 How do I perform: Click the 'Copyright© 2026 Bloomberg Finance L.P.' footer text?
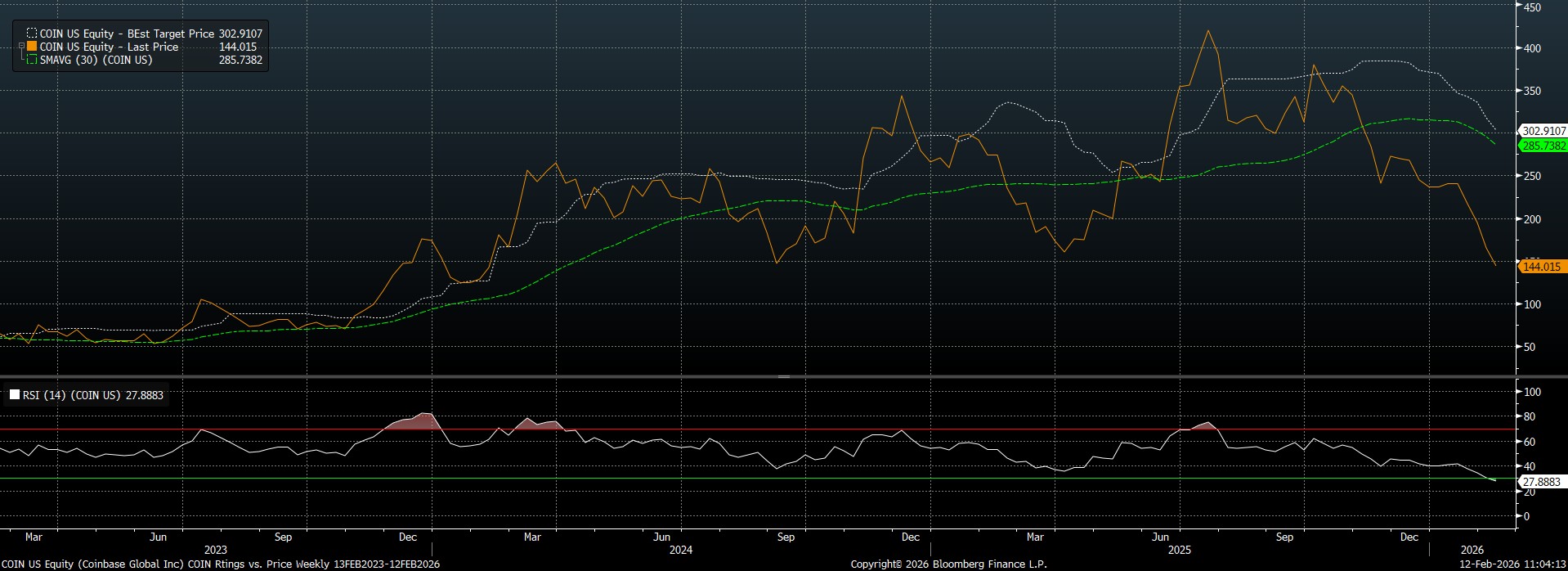948,564
